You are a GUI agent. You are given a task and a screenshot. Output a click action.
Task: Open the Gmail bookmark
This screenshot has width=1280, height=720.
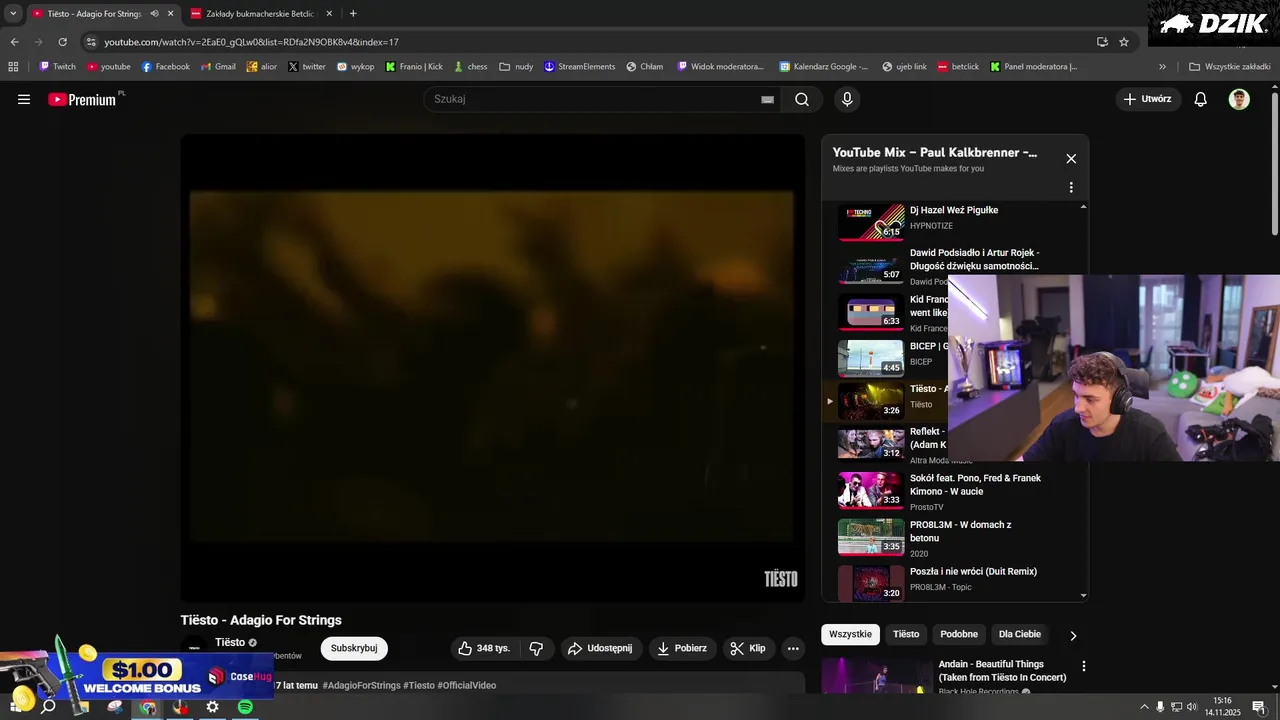coord(218,67)
